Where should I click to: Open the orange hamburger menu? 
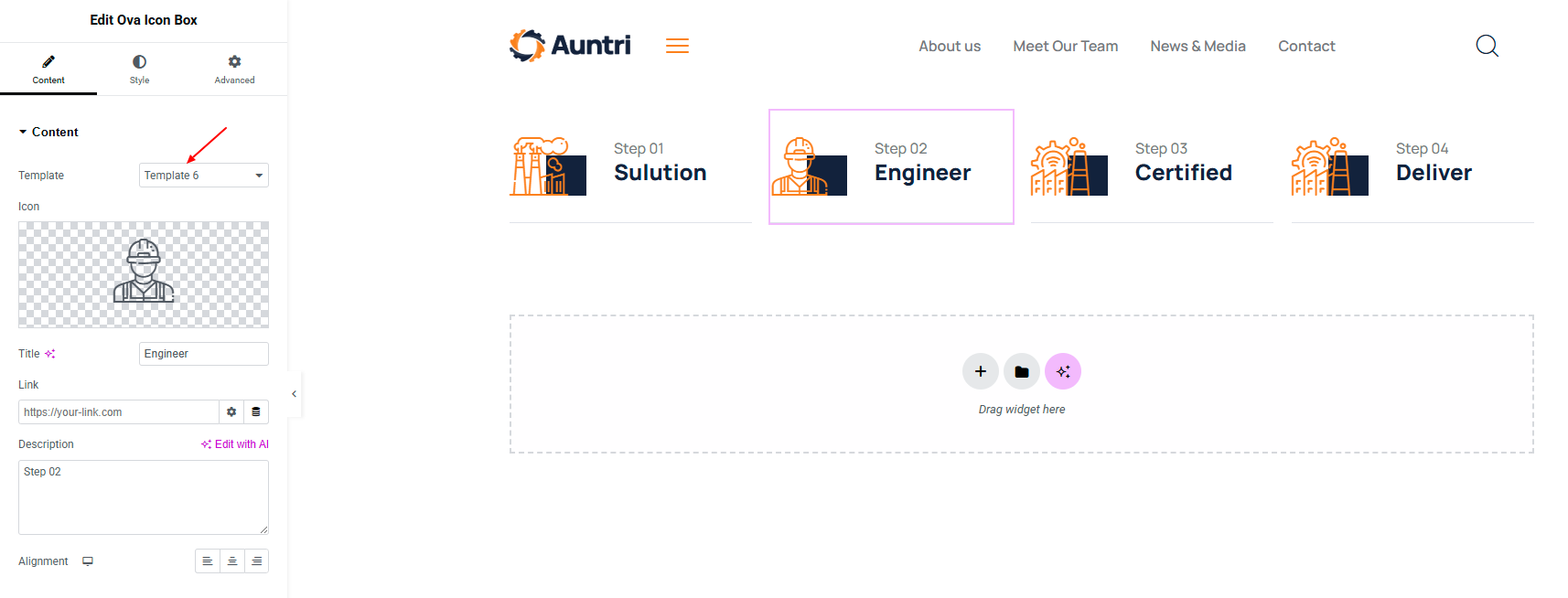coord(677,46)
